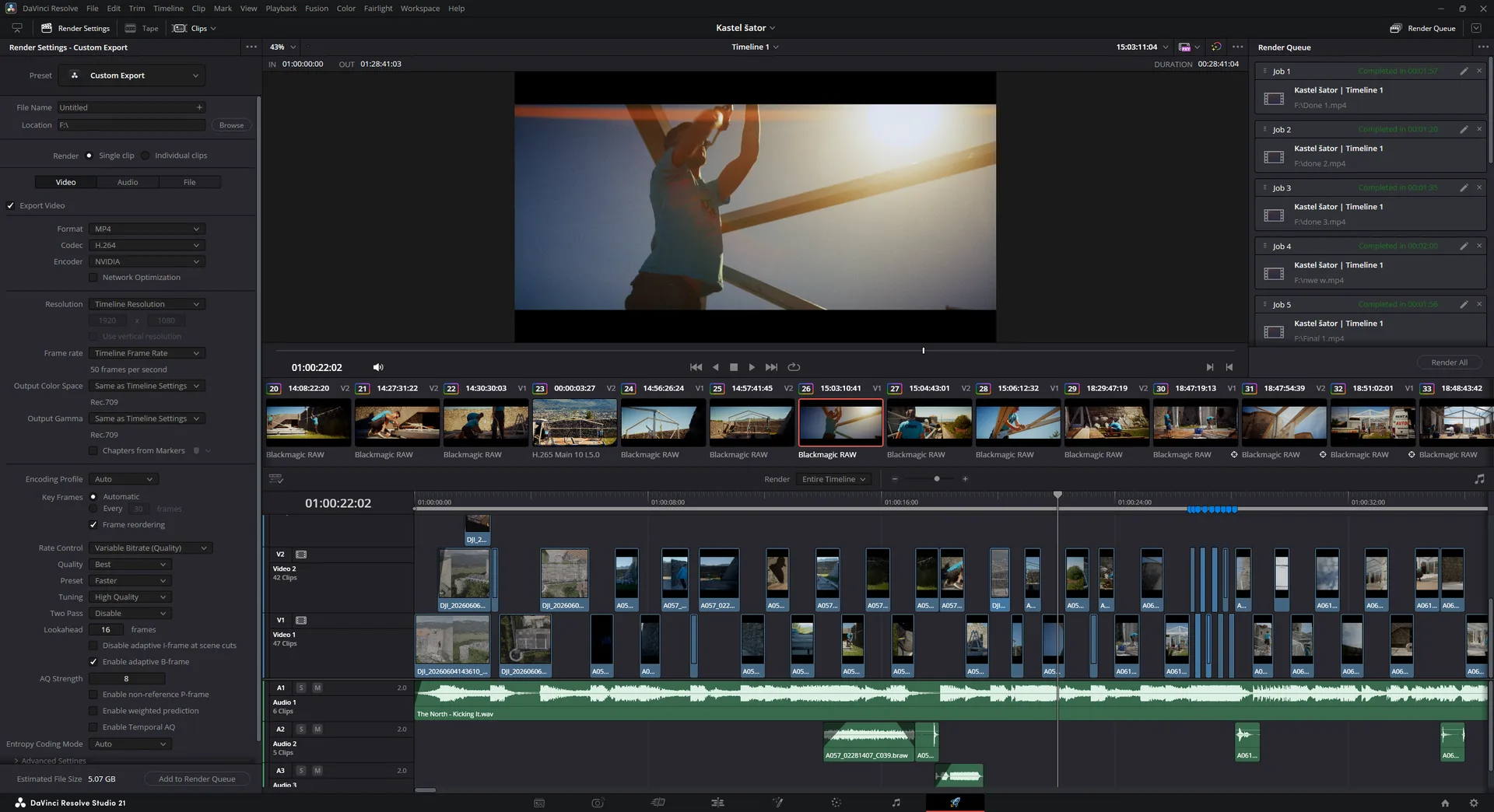Screen dimensions: 1494x812
Task: Toggle Frame reordering checkbox
Action: [93, 525]
